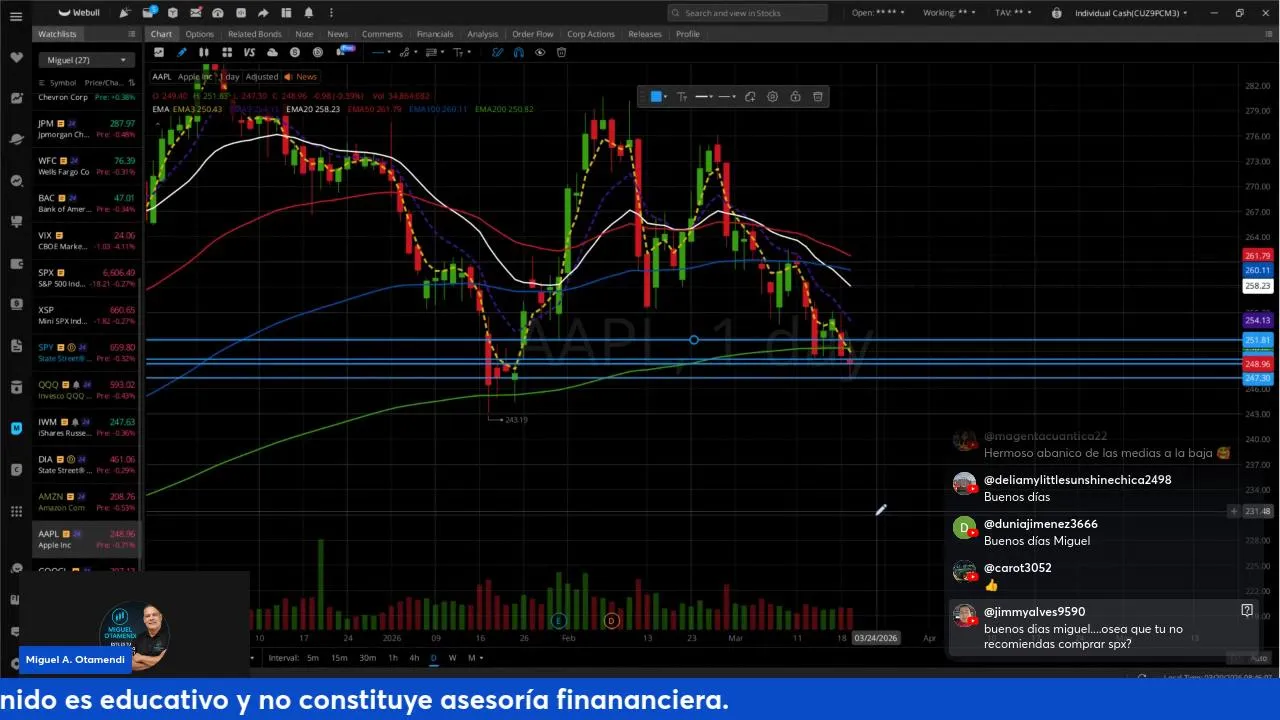This screenshot has height=720, width=1280.
Task: Toggle drawings visibility eye icon
Action: 540,52
